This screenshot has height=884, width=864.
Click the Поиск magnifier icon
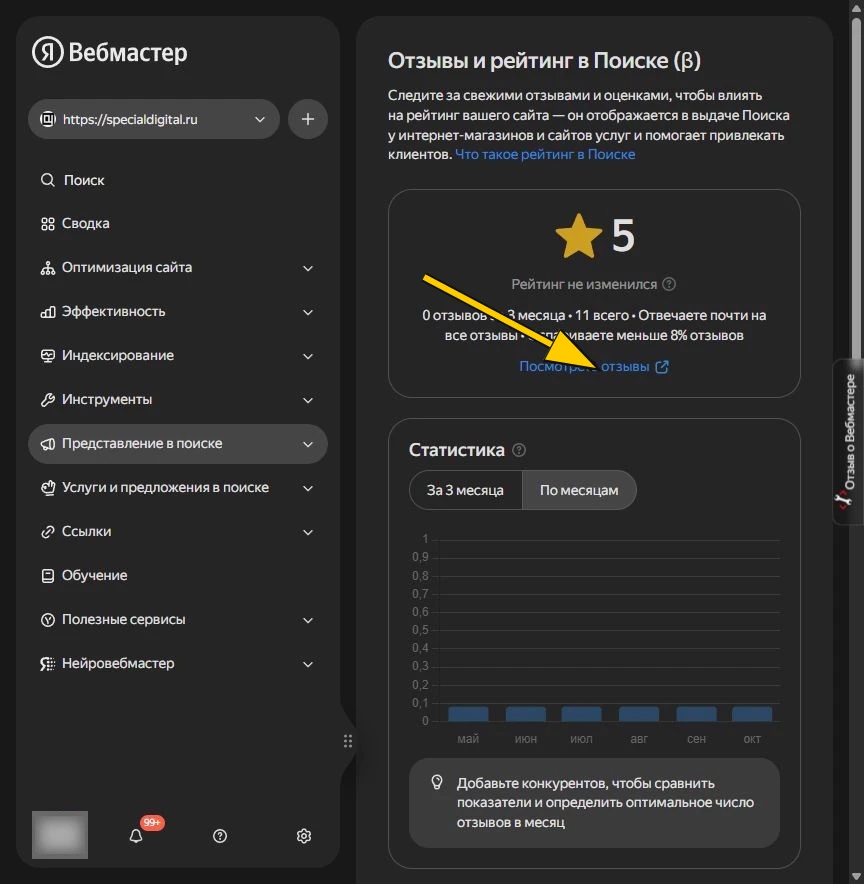(48, 180)
